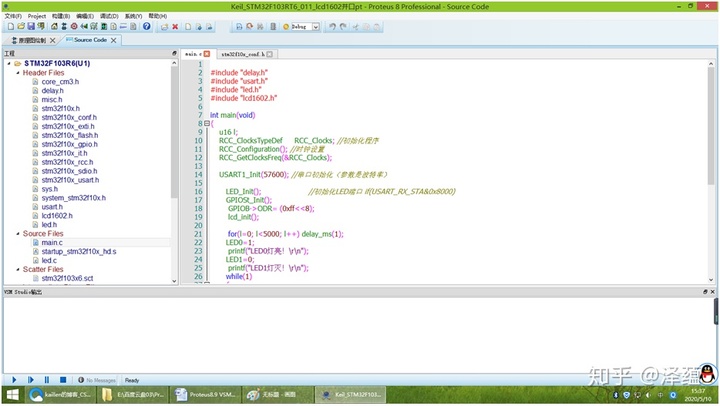This screenshot has height=406, width=720.
Task: Switch to Proteus8.9 VSM taskbar item
Action: (x=206, y=395)
